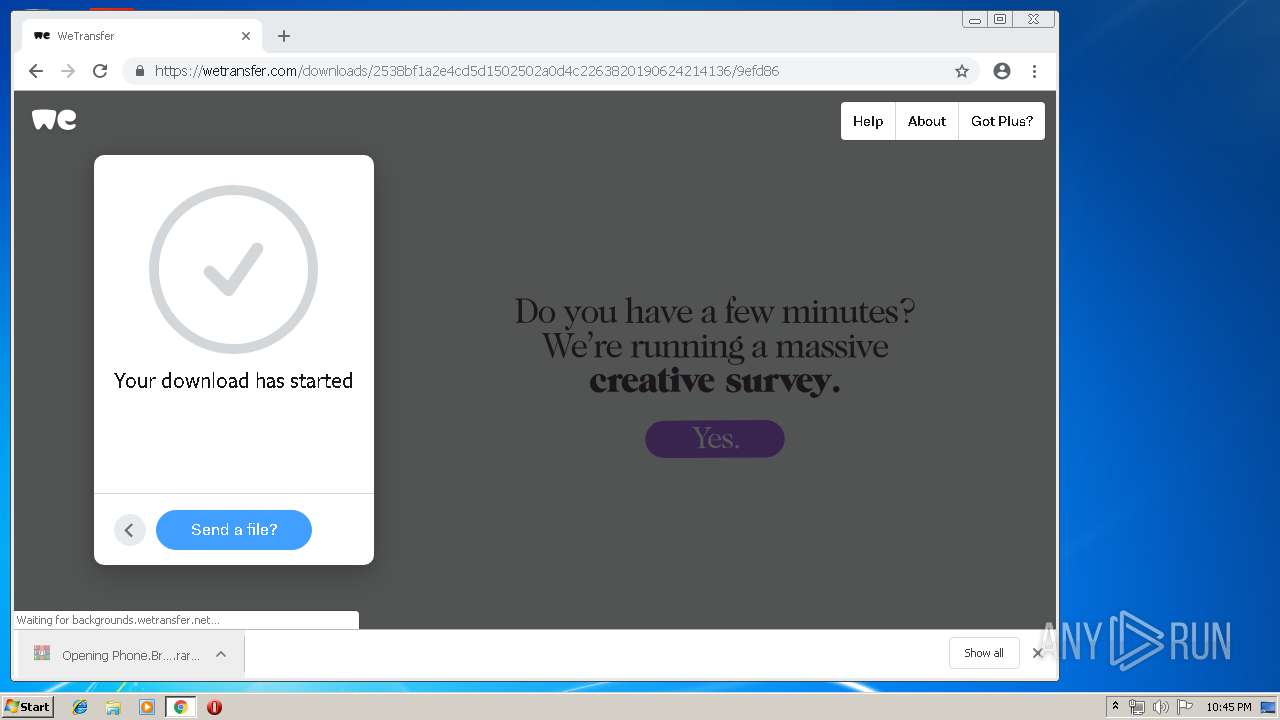Screen dimensions: 1280x720
Task: Close the WeTransfer tab
Action: point(246,36)
